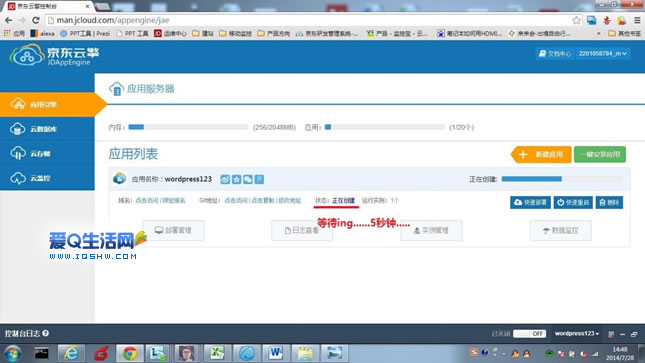645x363 pixels.
Task: Open the 云监控 sidebar section
Action: (x=47, y=178)
